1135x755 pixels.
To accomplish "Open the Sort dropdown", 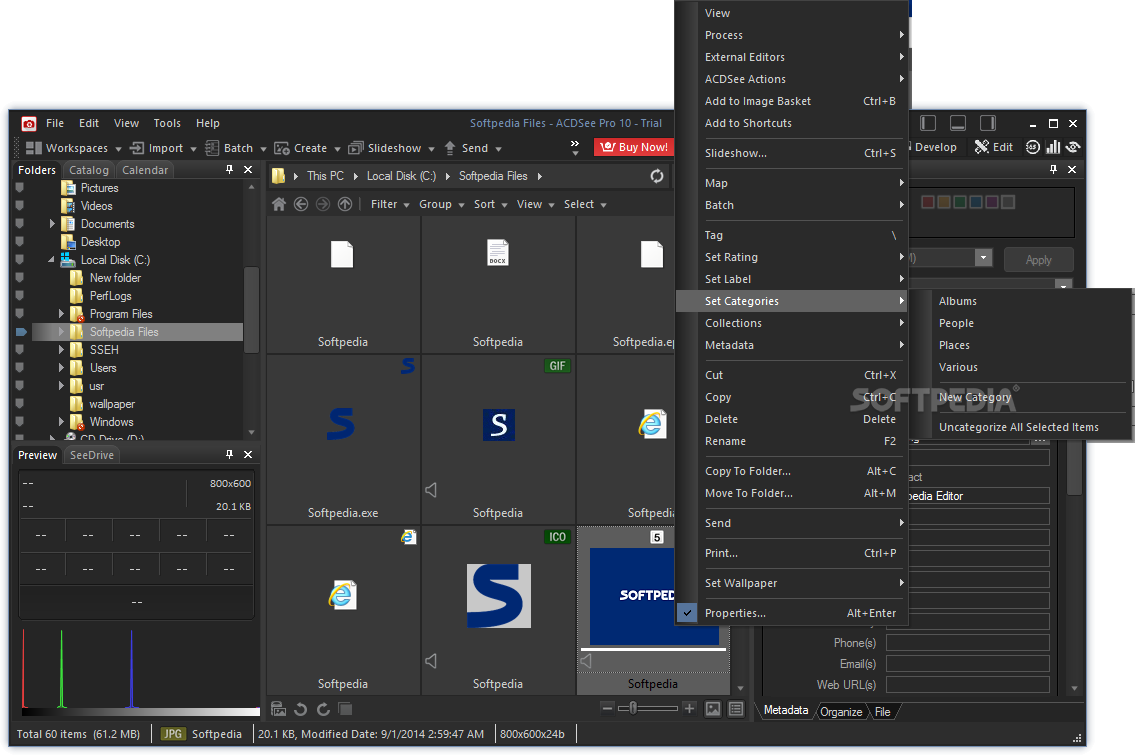I will [491, 205].
